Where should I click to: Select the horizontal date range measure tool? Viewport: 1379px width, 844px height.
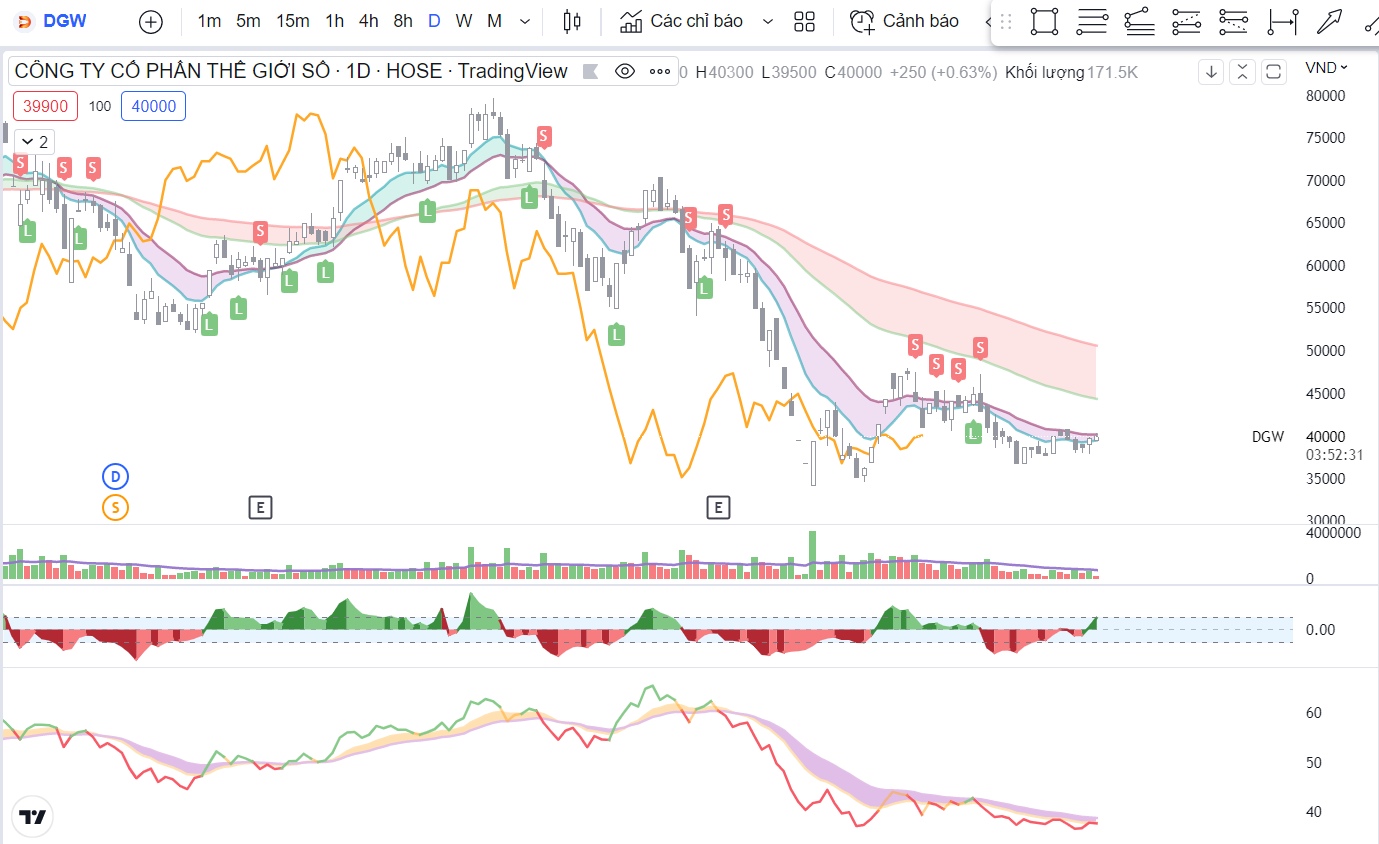(x=1282, y=21)
